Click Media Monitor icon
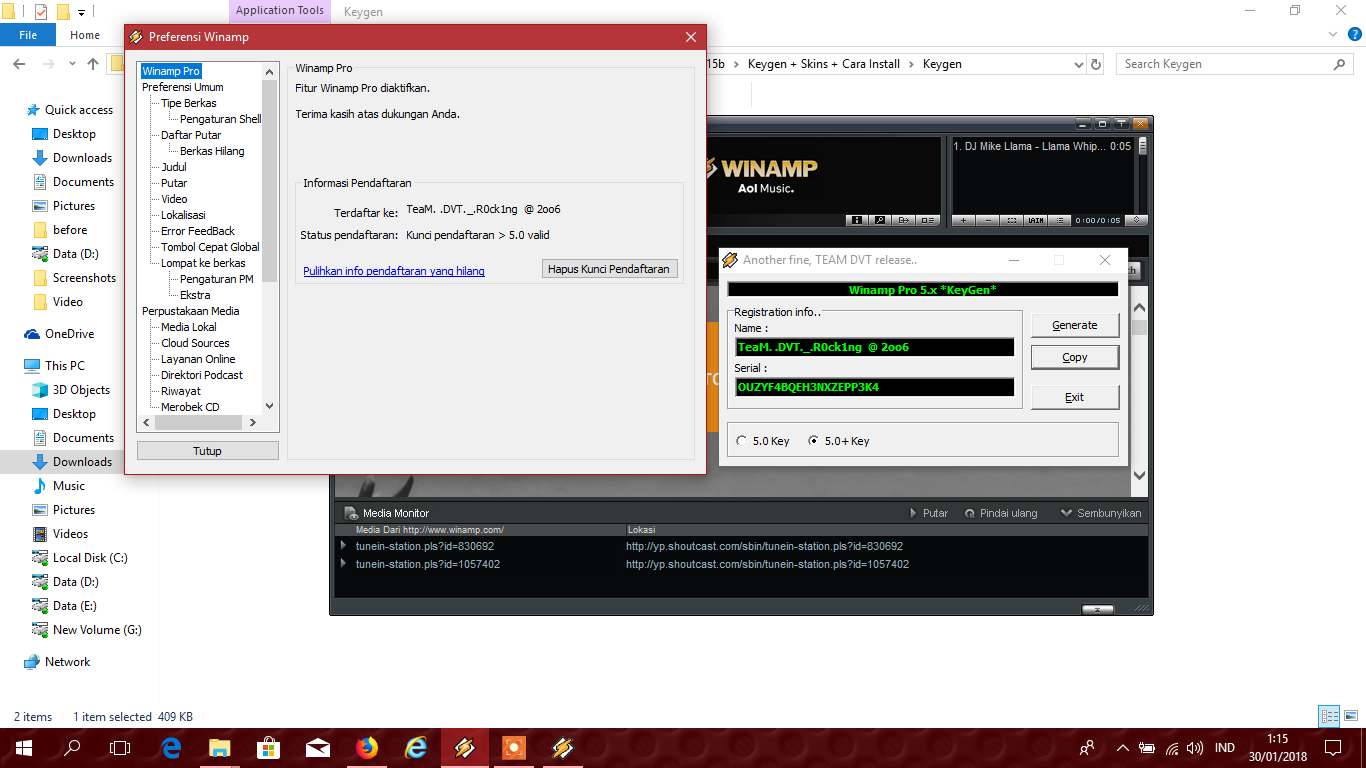 [350, 513]
